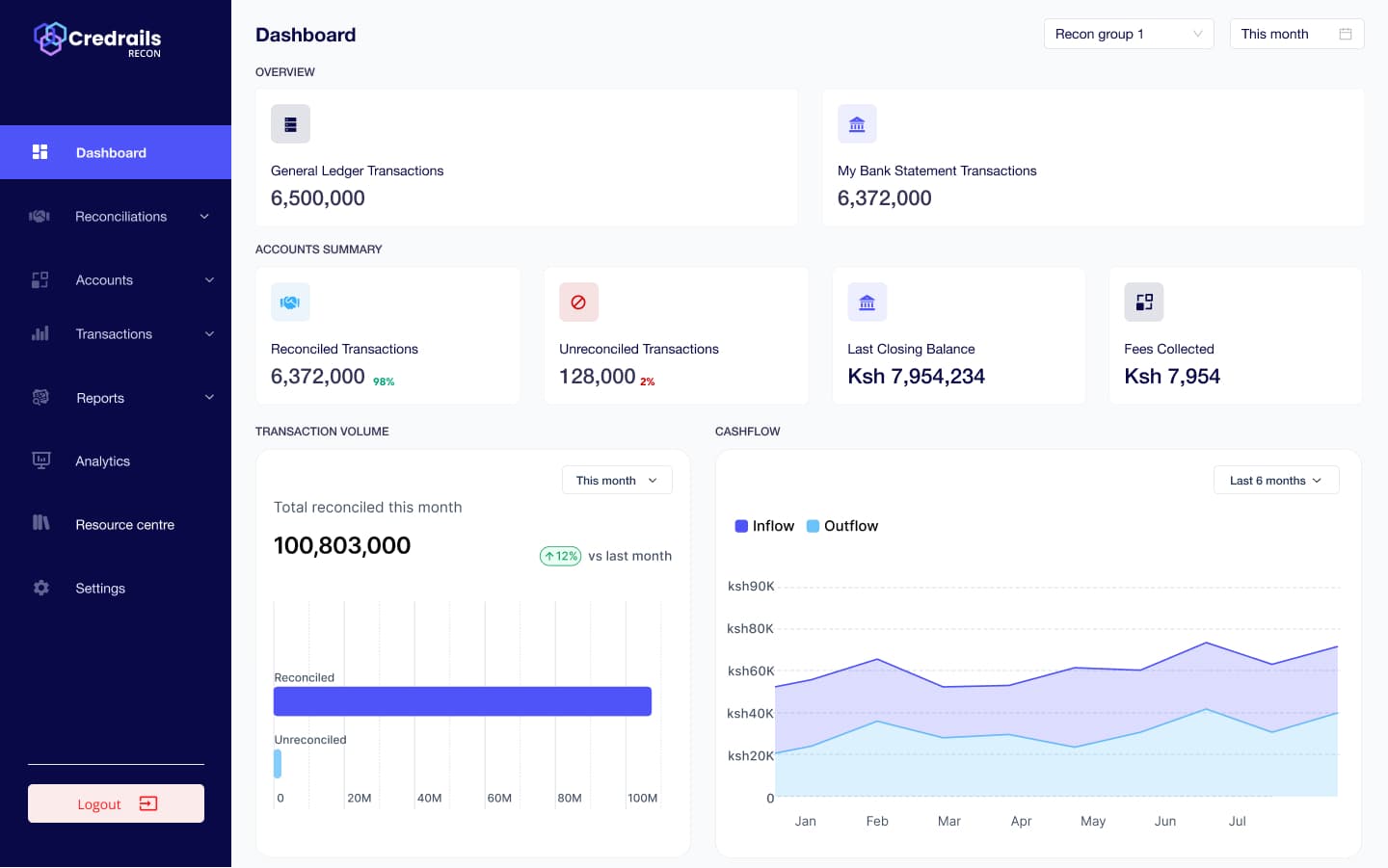Click the Reconciliations handshake icon in sidebar

40,217
